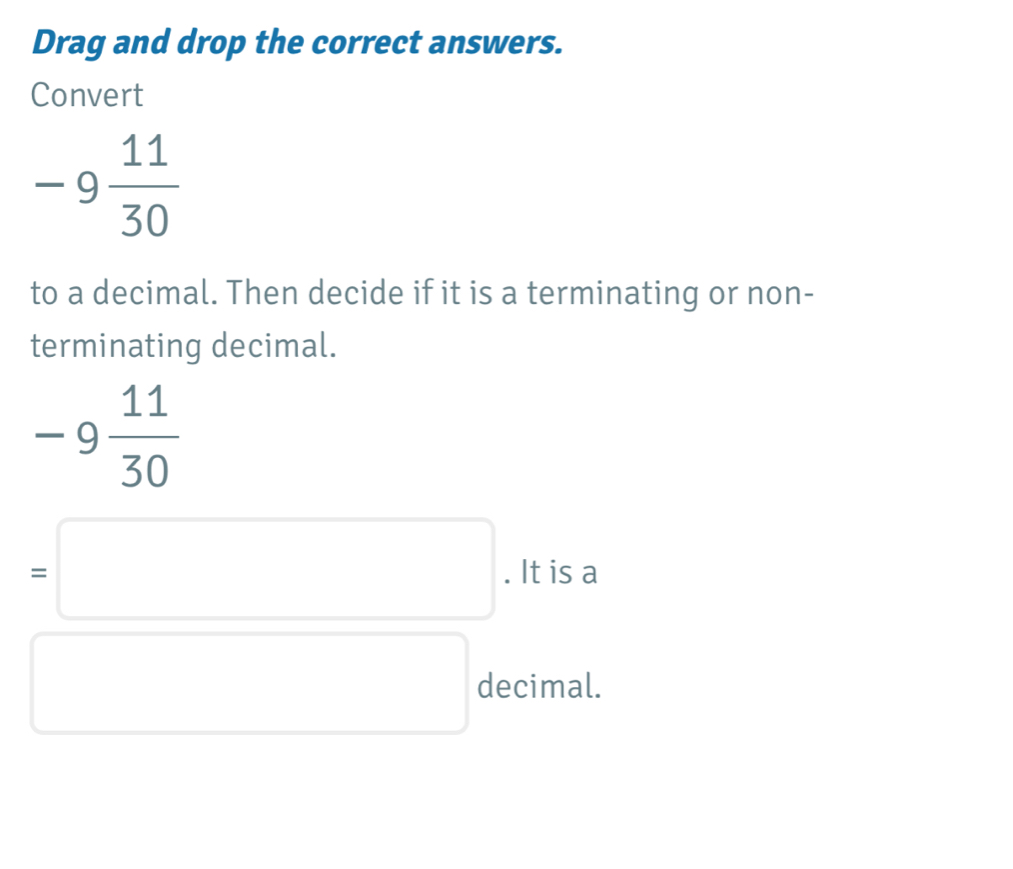Image resolution: width=1013 pixels, height=869 pixels.
Task: Select numerator 11 in the top fraction
Action: click(x=144, y=153)
